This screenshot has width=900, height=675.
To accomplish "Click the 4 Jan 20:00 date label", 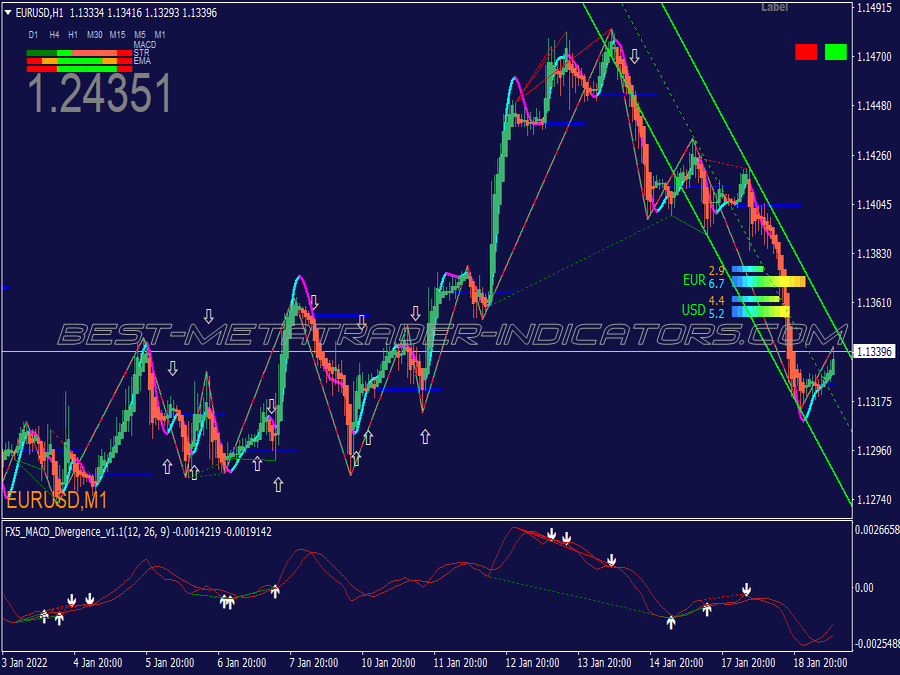I will 98,663.
